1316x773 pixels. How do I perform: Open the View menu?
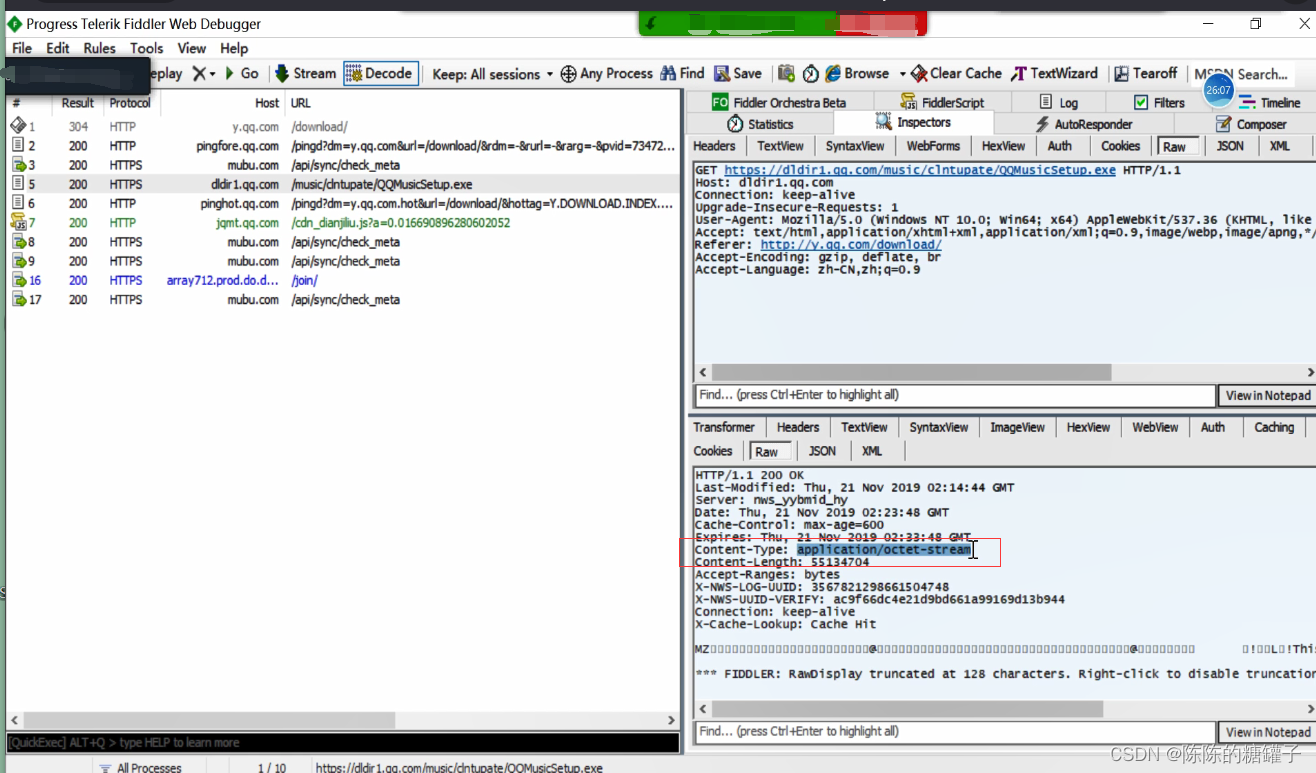click(x=192, y=48)
